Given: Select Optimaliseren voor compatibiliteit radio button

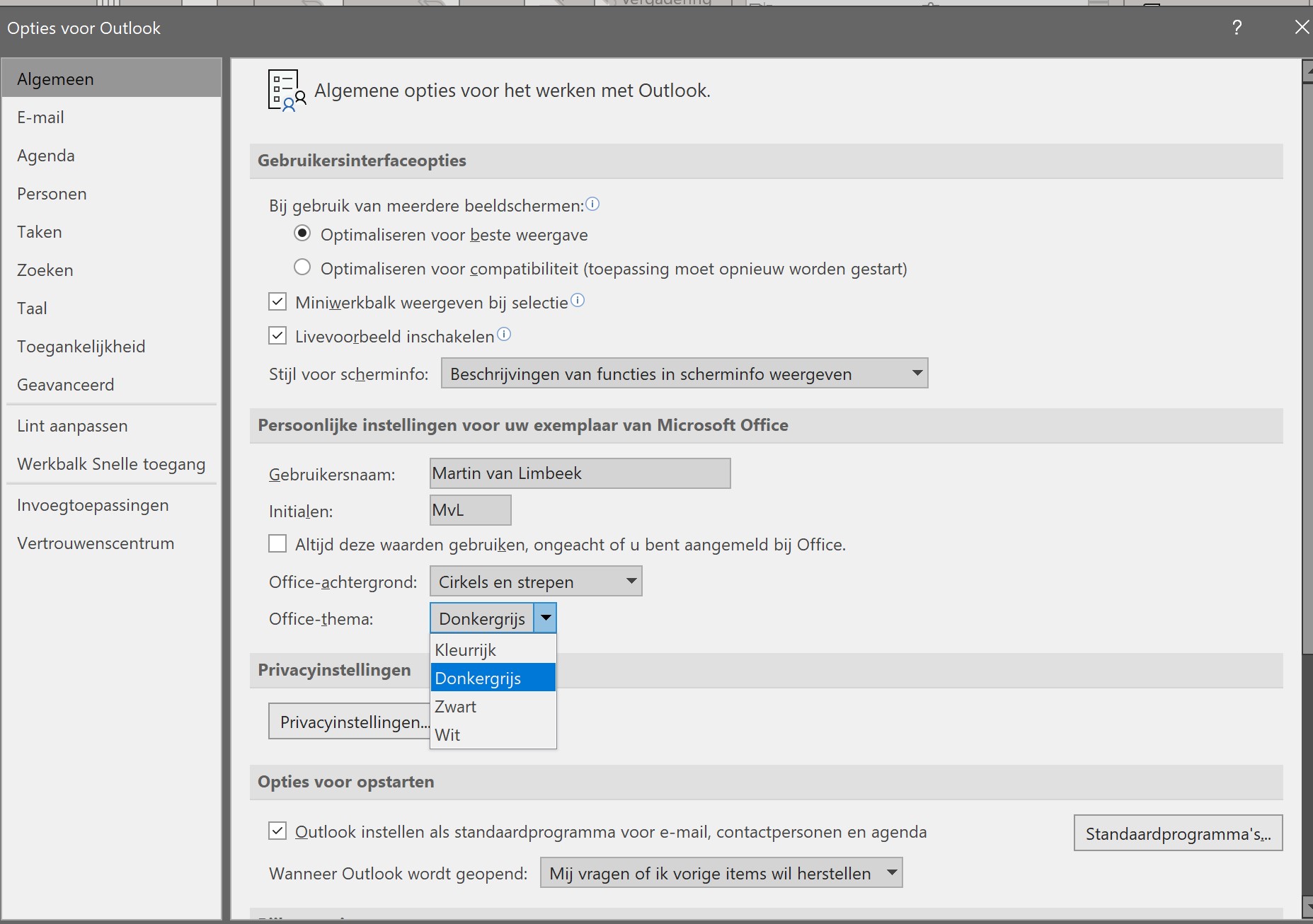Looking at the screenshot, I should click(302, 267).
